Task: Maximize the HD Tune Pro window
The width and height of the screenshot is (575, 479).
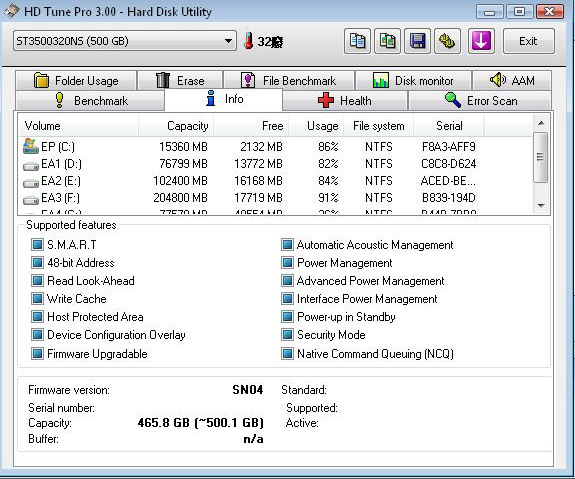Action: pyautogui.click(x=519, y=12)
